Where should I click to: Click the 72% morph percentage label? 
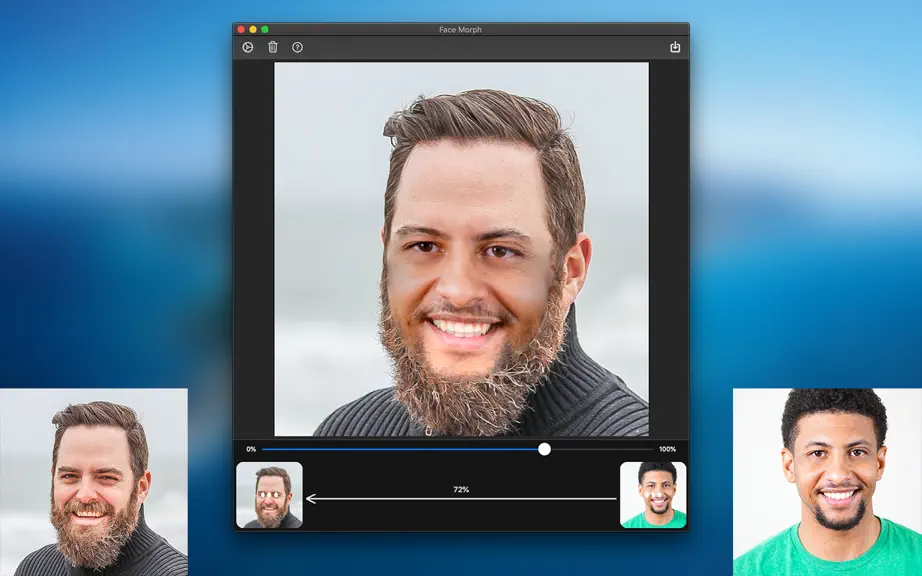(x=461, y=489)
